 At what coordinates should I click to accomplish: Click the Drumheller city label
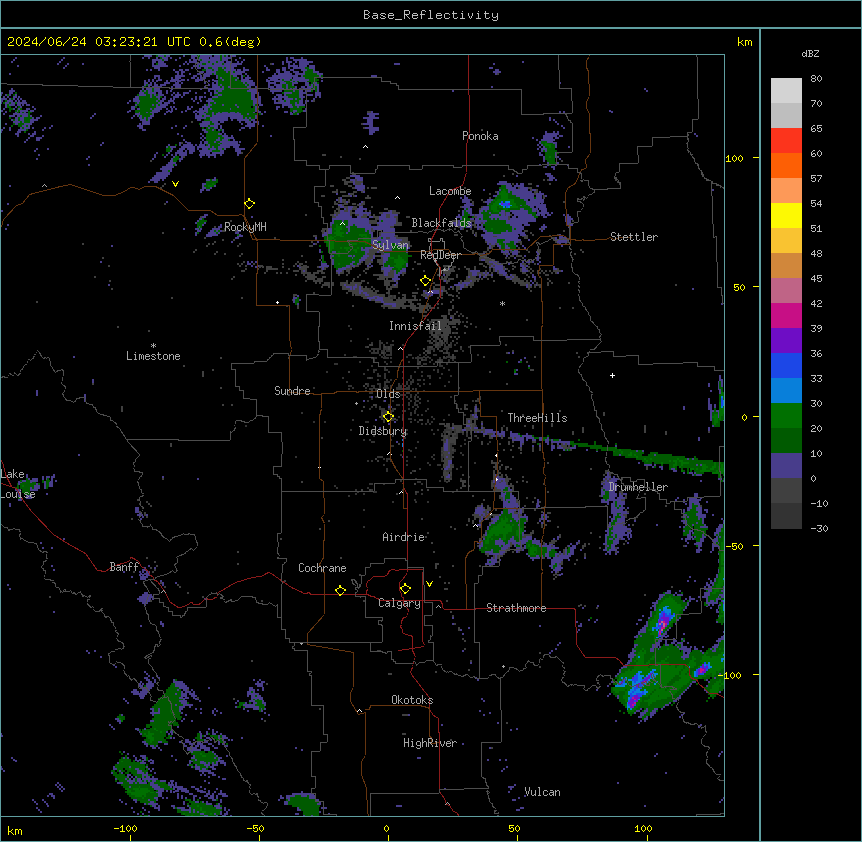pyautogui.click(x=638, y=487)
